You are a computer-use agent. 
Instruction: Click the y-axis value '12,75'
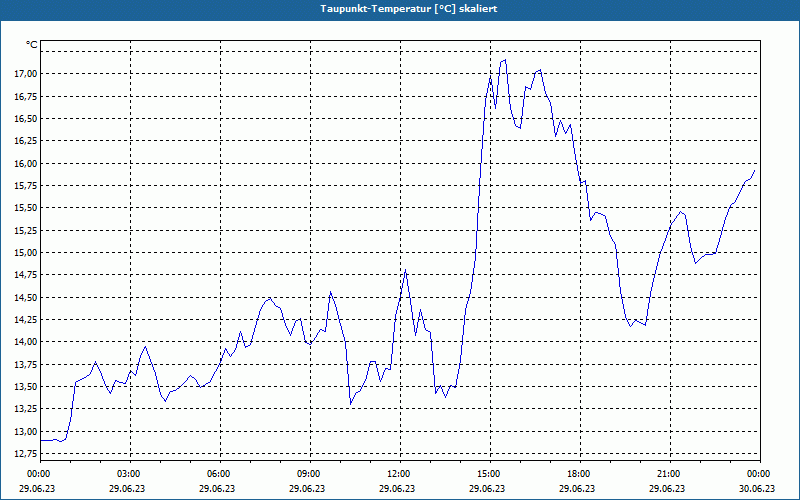point(25,454)
